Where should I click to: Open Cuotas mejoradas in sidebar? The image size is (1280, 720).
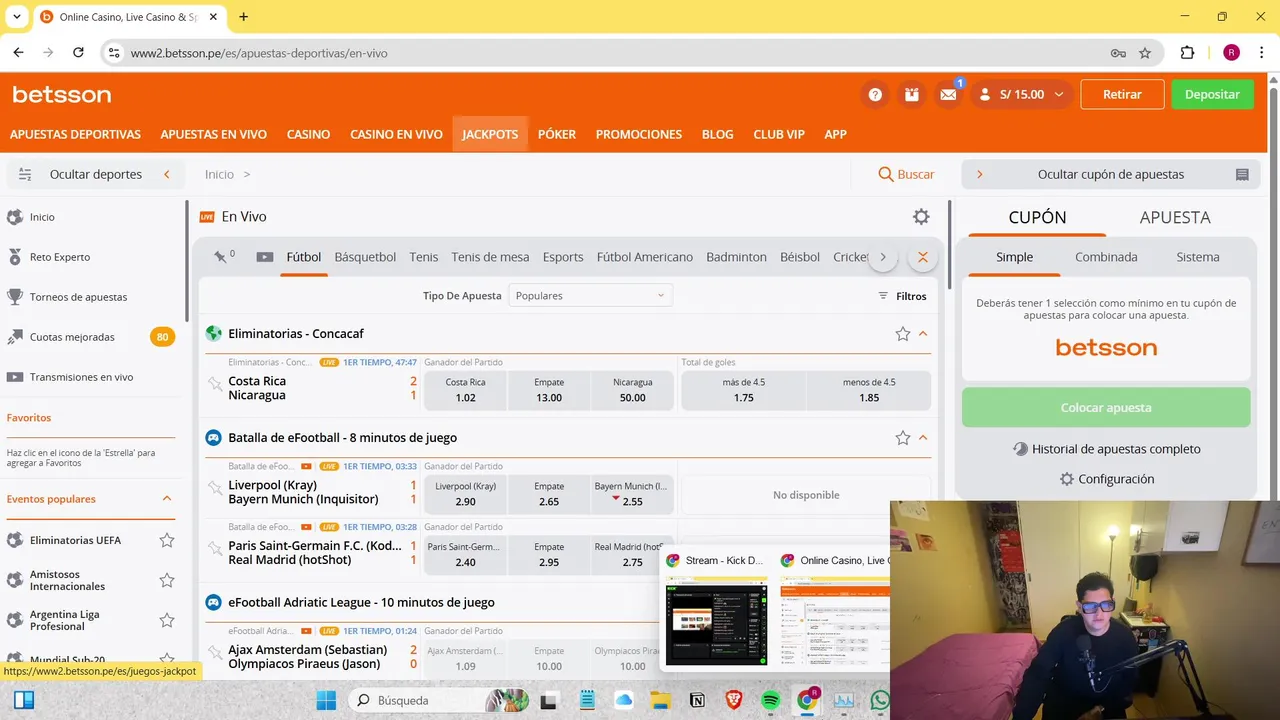(72, 337)
